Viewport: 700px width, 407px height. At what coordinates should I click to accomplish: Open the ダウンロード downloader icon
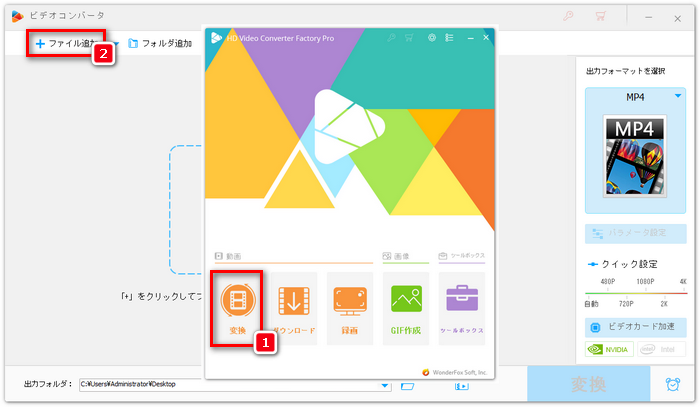294,304
